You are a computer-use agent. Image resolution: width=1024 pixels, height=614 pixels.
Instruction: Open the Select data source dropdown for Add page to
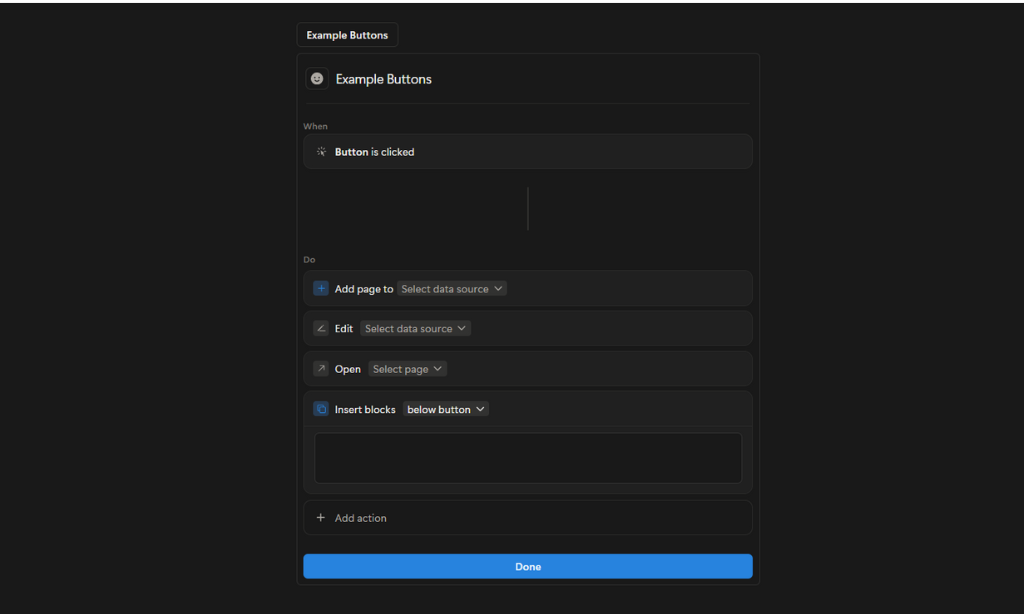point(451,288)
